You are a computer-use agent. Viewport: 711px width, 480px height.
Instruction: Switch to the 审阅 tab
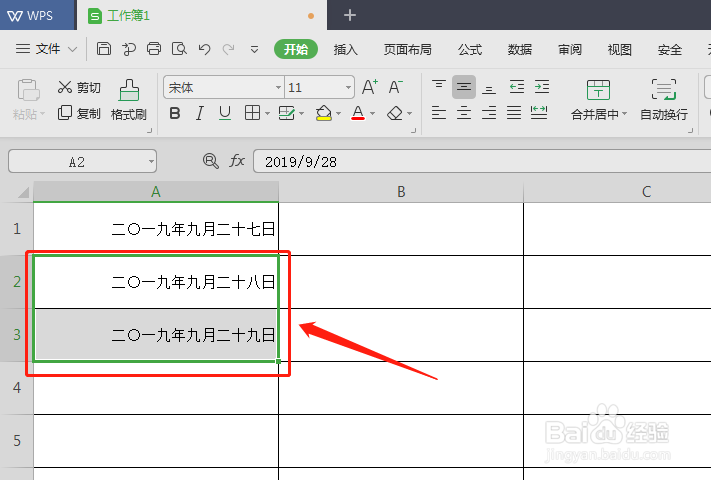(570, 49)
